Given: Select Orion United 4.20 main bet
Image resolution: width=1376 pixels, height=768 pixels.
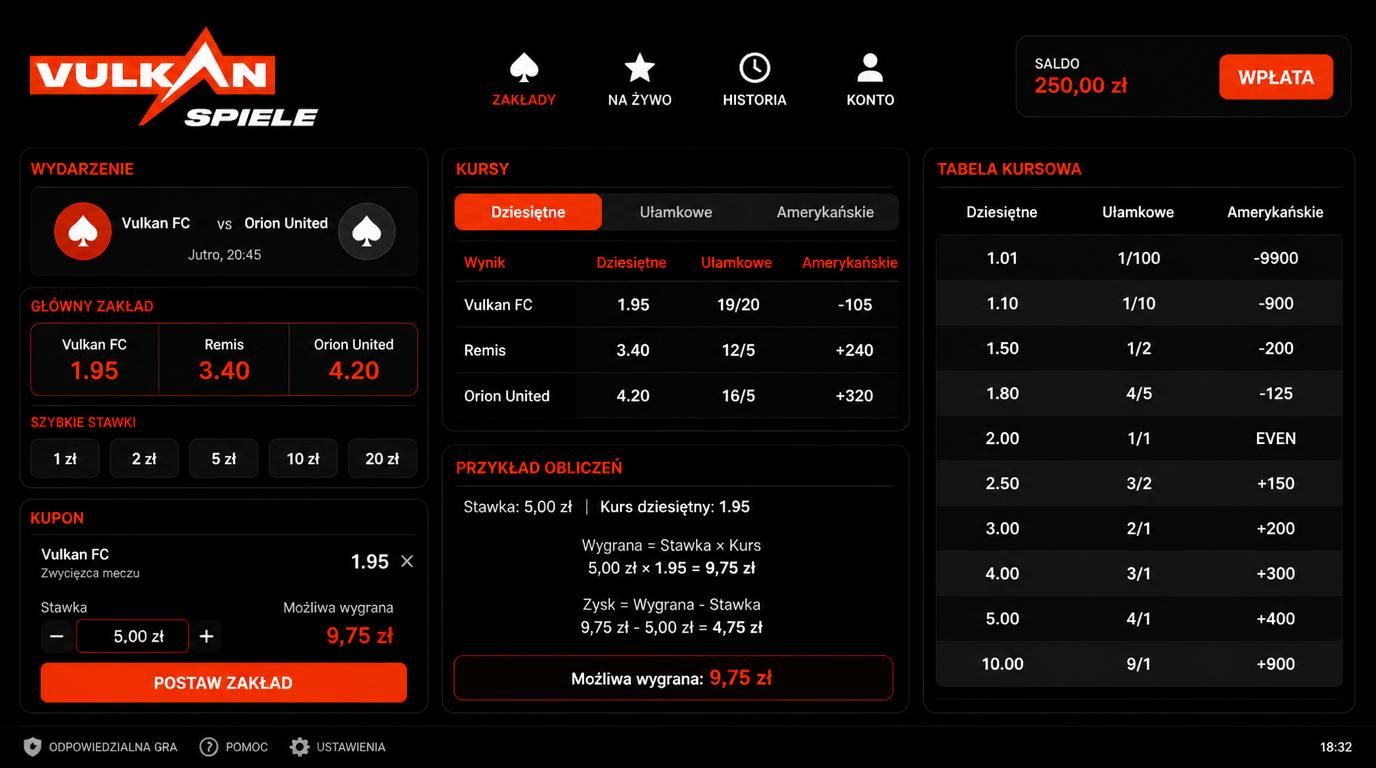Looking at the screenshot, I should [354, 359].
